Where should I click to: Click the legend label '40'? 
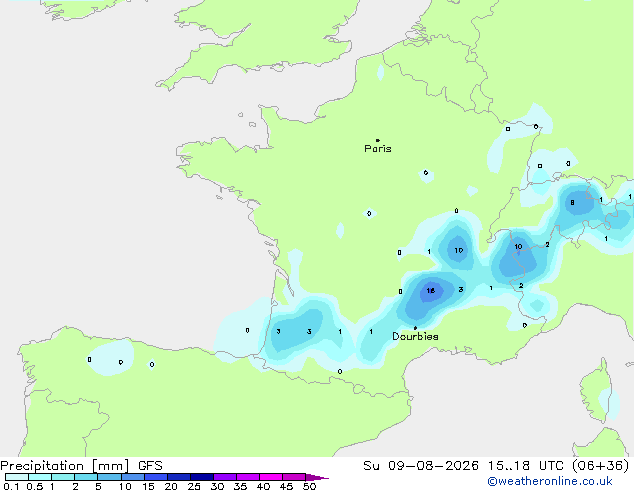tap(263, 486)
